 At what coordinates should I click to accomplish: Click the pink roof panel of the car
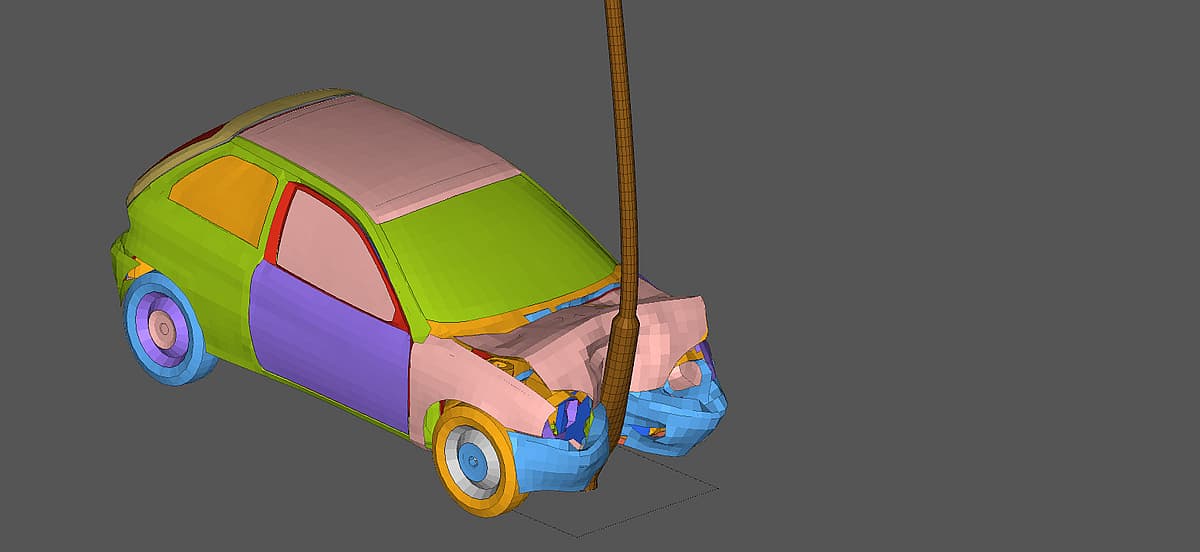coord(380,155)
